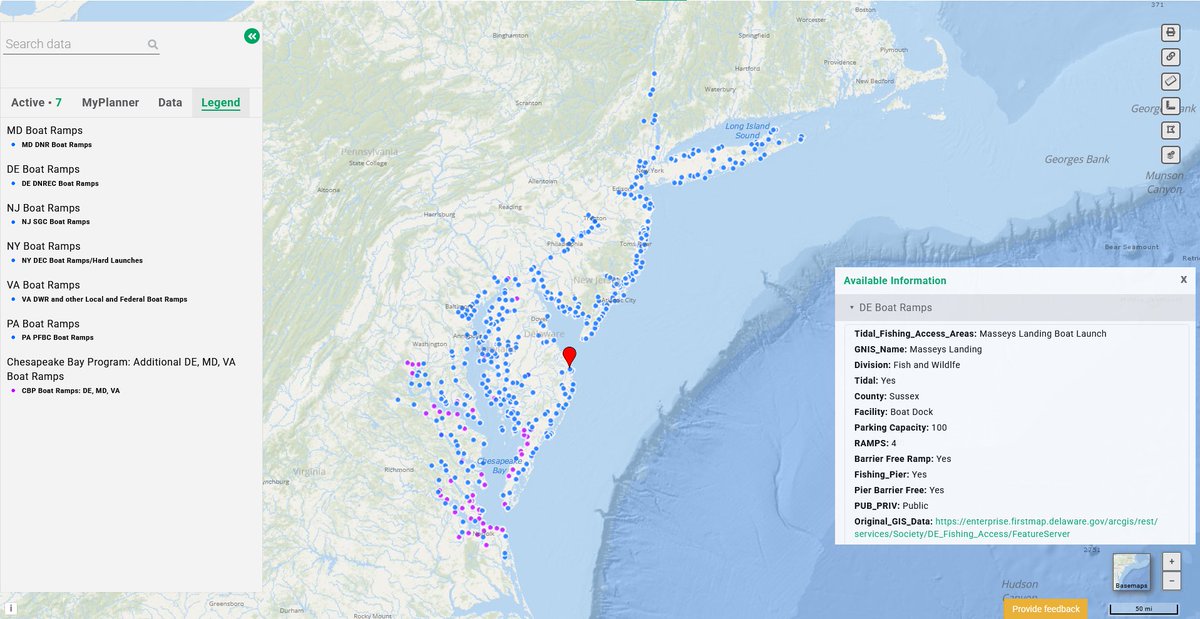Collapse the DE Boat Ramps information section

[851, 306]
